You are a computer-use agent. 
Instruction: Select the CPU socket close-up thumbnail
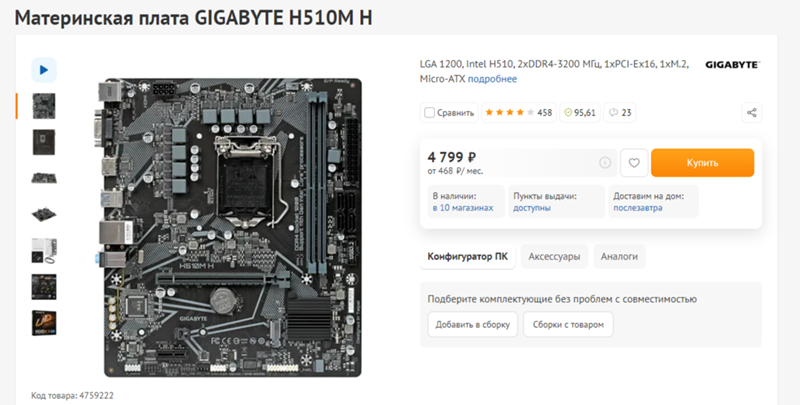44,142
